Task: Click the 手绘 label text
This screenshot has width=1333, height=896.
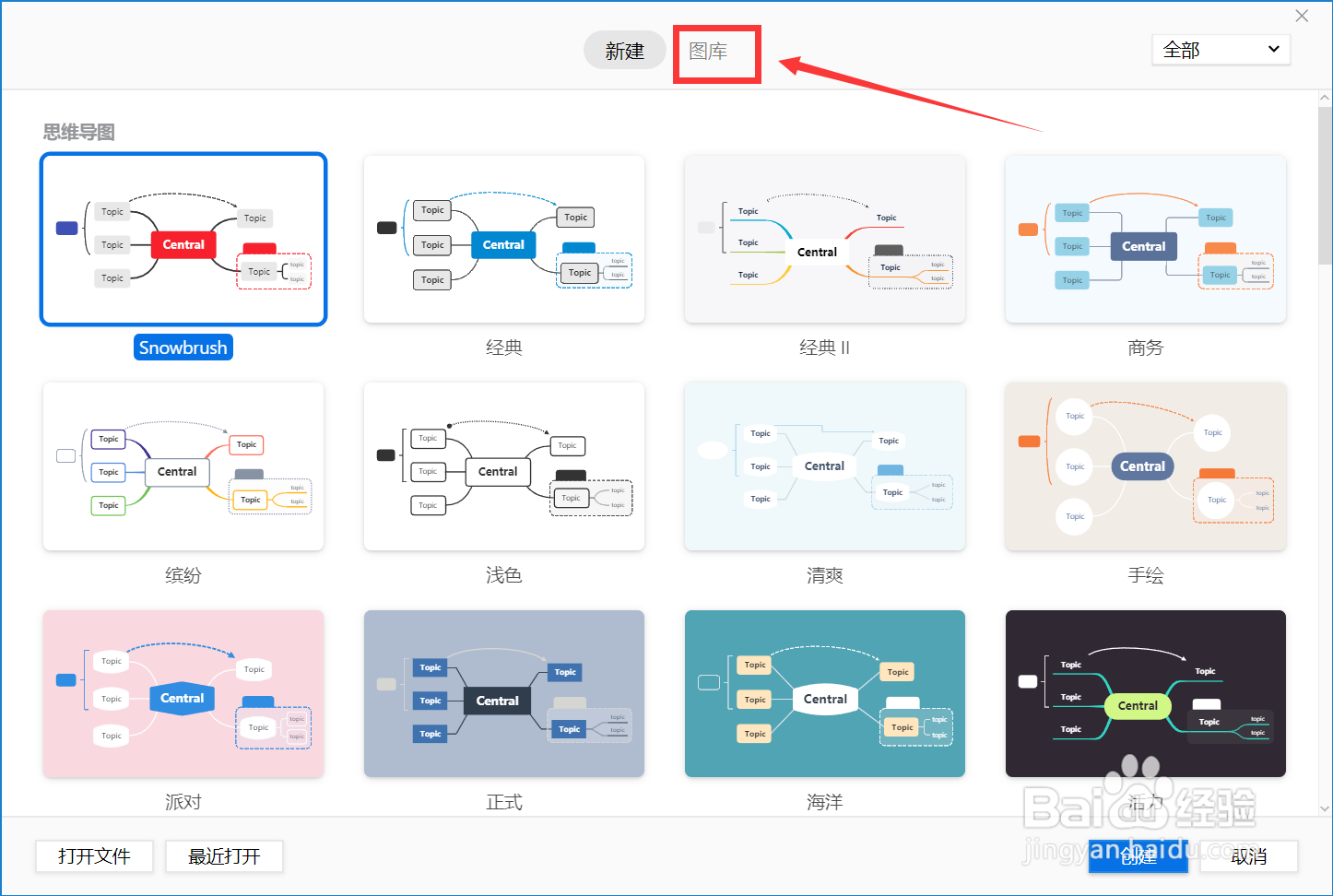Action: click(x=1146, y=575)
